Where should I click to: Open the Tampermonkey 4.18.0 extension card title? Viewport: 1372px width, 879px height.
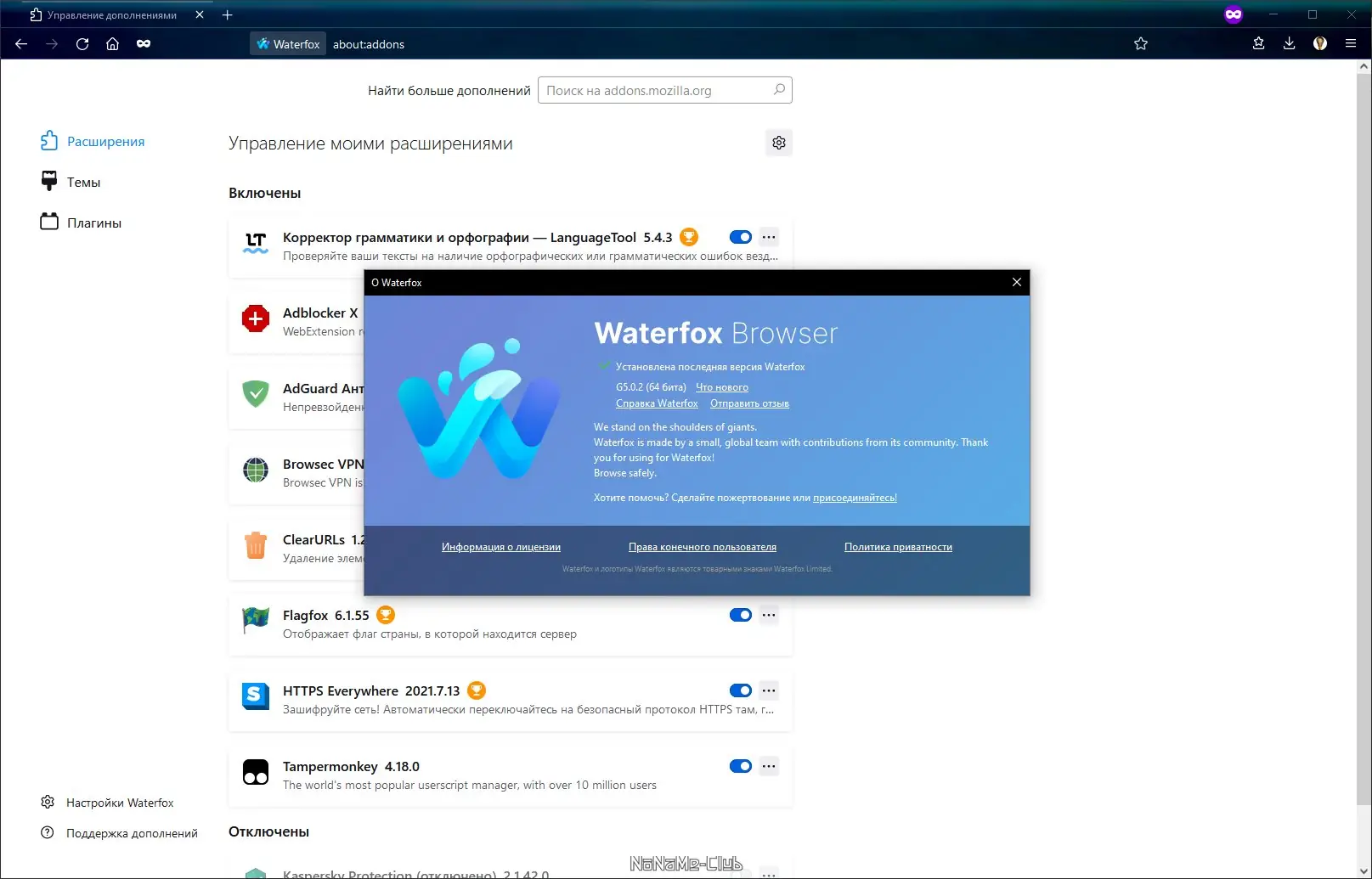click(351, 766)
